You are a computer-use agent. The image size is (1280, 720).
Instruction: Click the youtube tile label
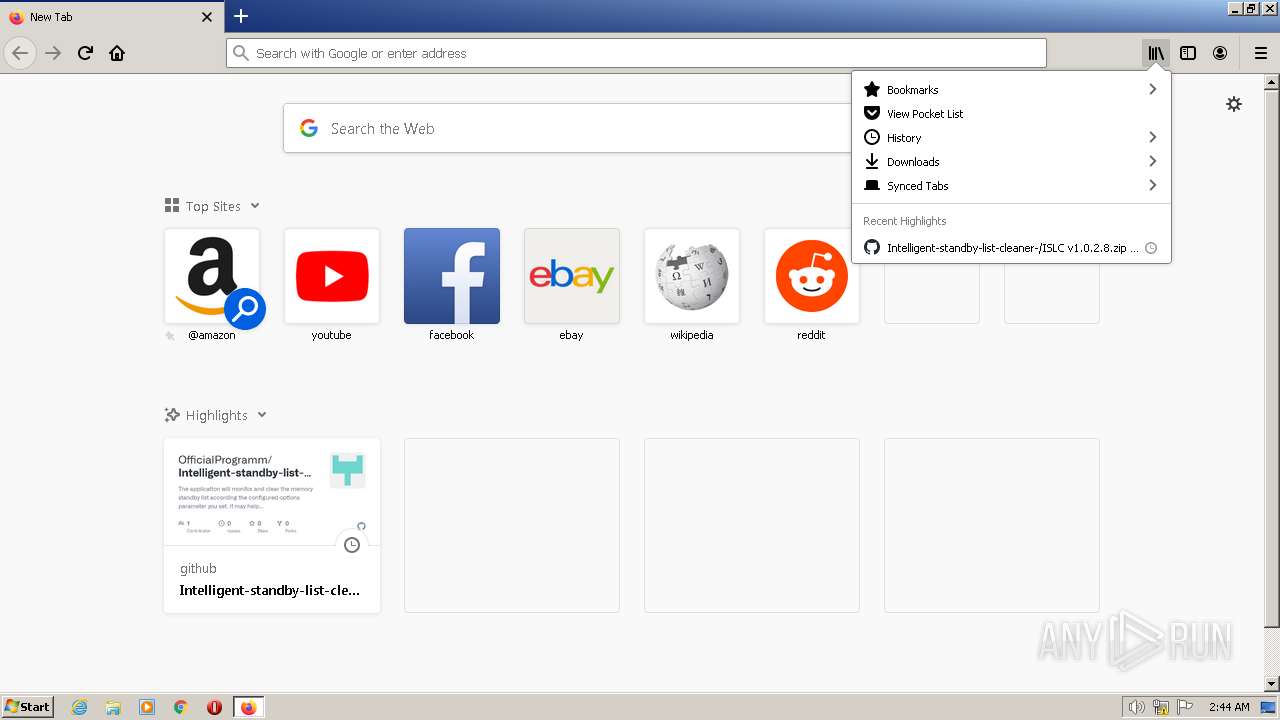[331, 335]
